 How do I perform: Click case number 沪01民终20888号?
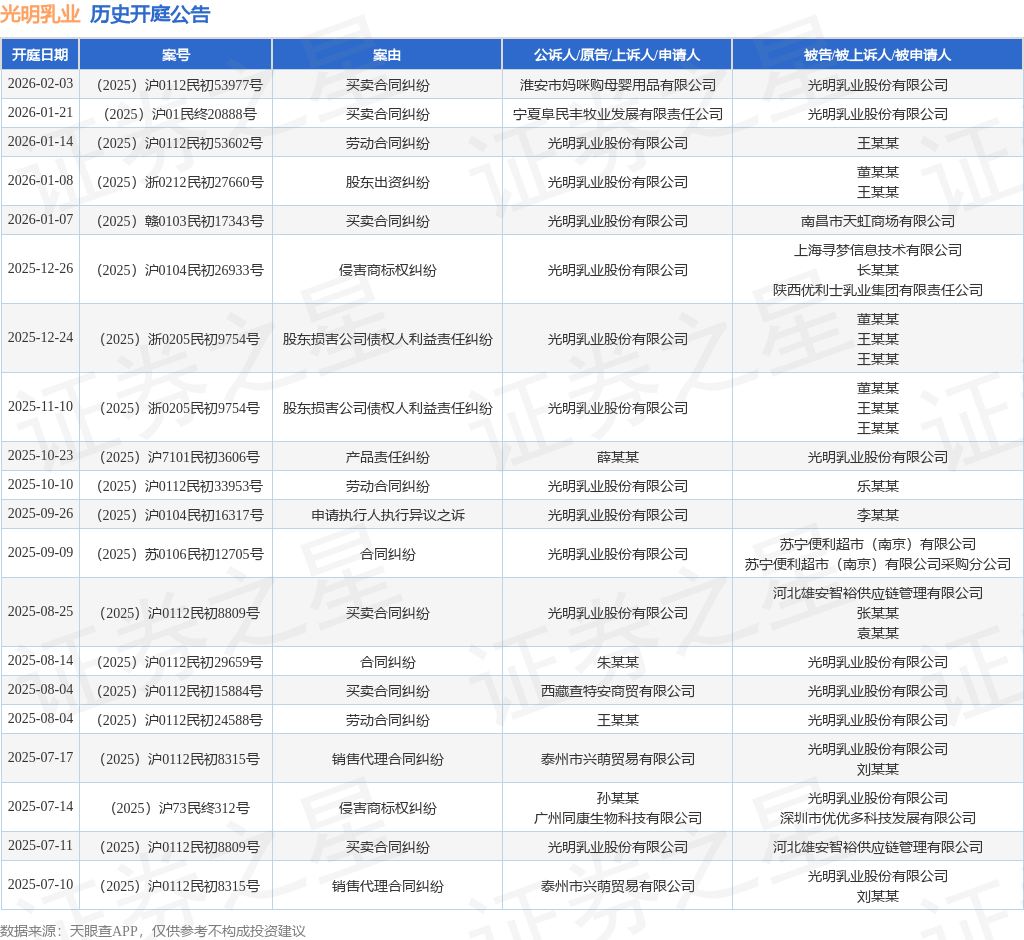tap(180, 114)
